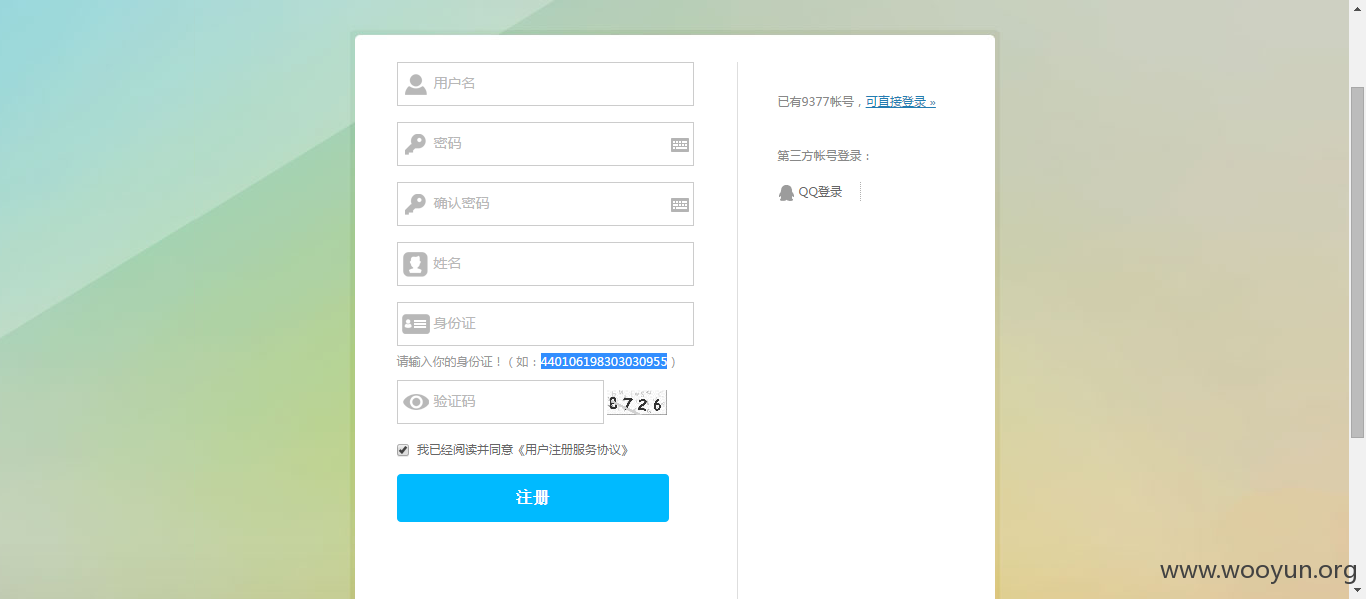This screenshot has width=1366, height=599.
Task: Focus the 身份证 input field
Action: point(545,324)
